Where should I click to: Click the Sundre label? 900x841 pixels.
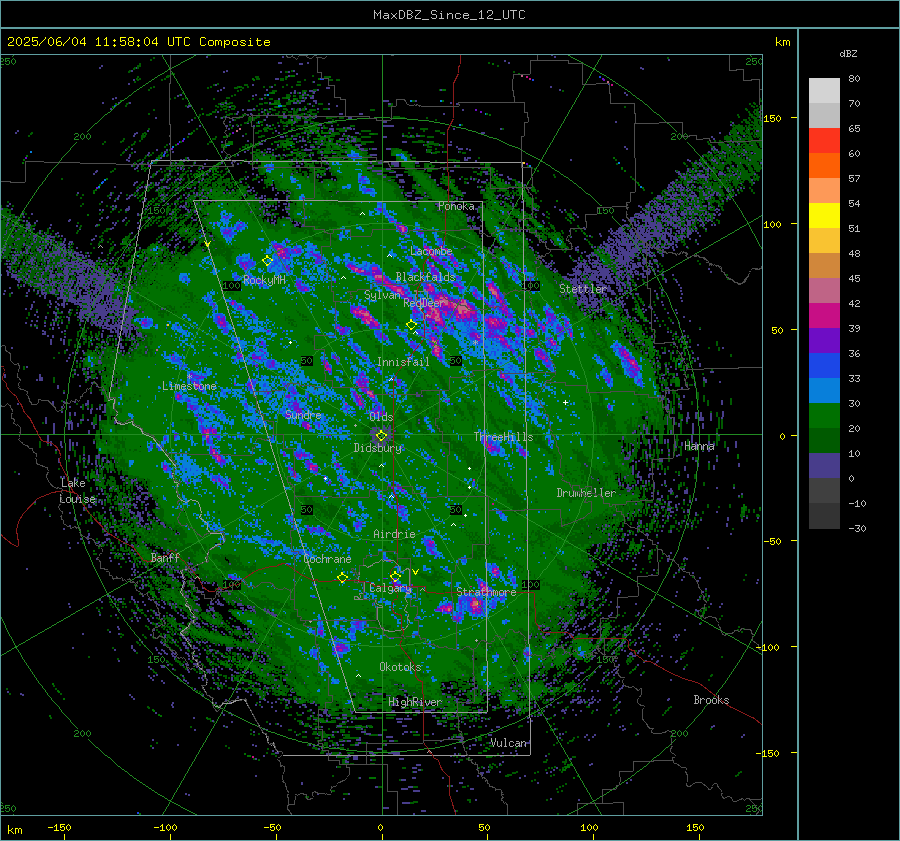303,415
